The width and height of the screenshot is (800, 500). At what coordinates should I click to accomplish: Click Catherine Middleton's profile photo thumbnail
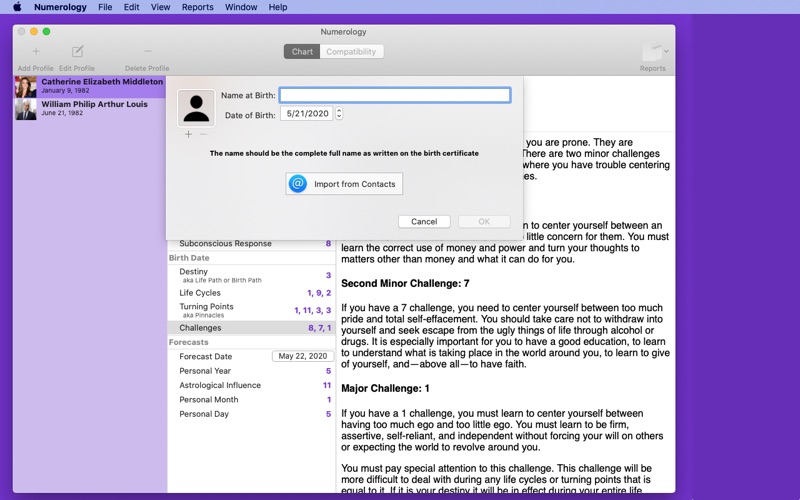(26, 87)
